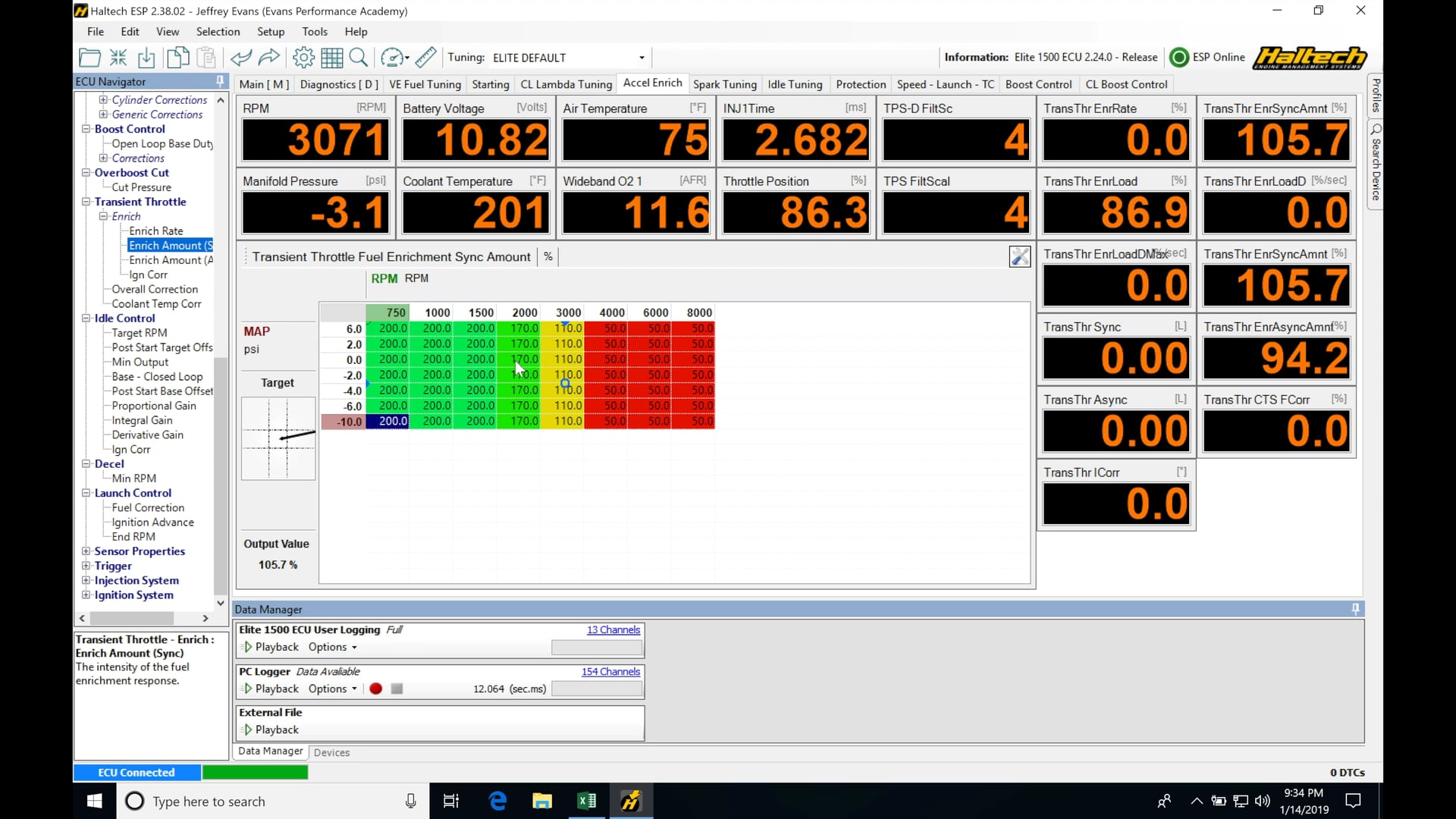Click the online connection status icon
The image size is (1456, 819).
(1179, 57)
